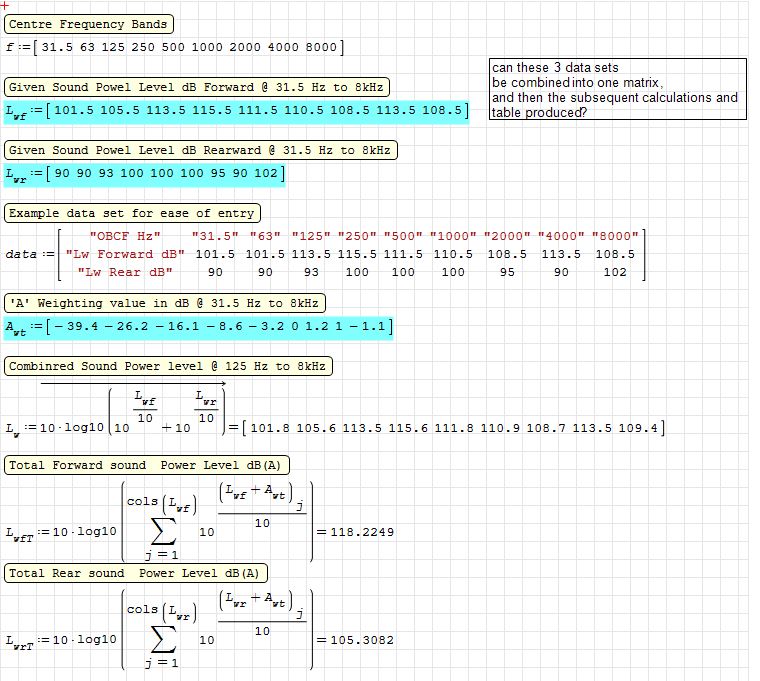
Task: Click "Lw Rear dB" row header in matrix
Action: pos(125,272)
